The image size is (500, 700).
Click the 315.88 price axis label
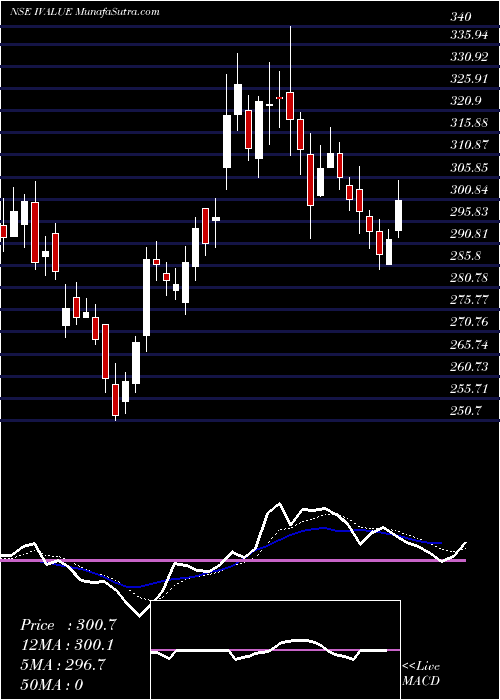click(x=469, y=123)
